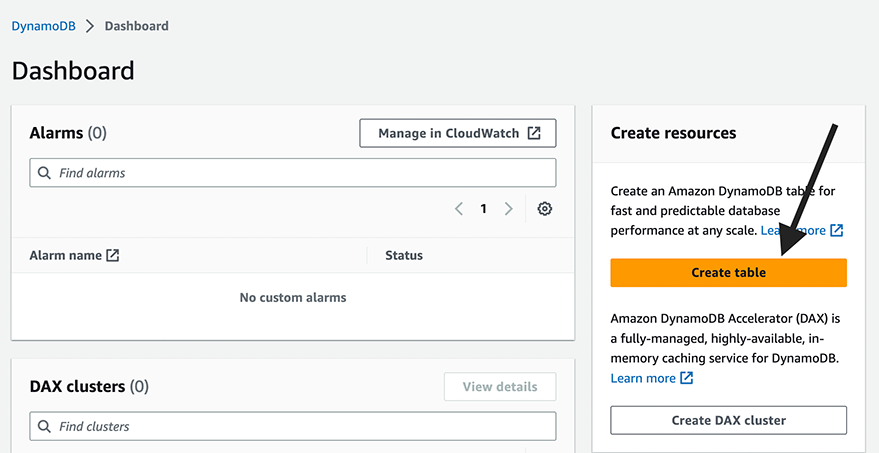Open the alarms table settings gear
Screen dimensions: 879x453
point(544,209)
